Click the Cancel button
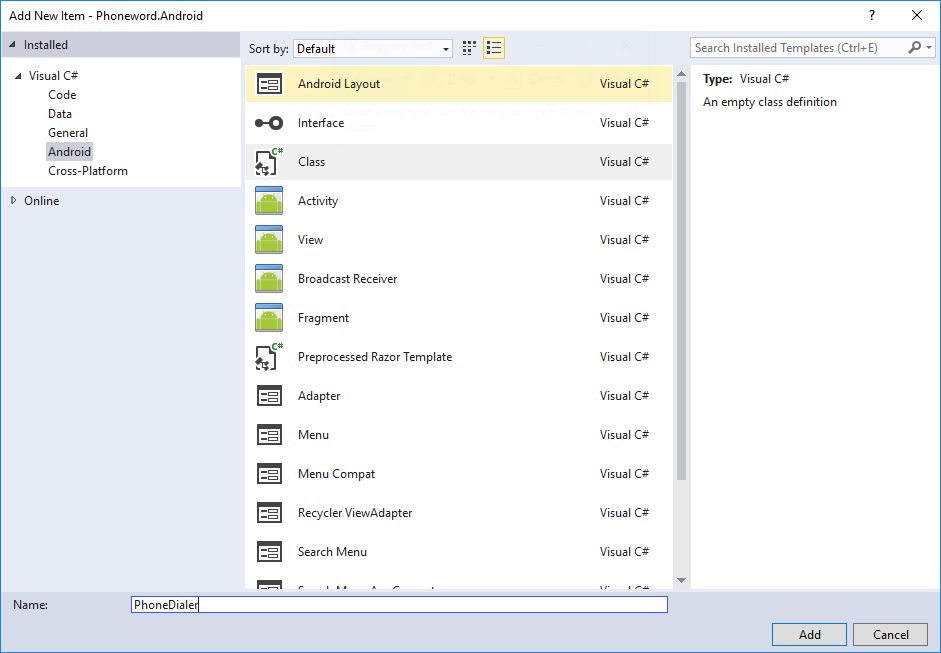Screen dimensions: 941x653 [x=890, y=634]
